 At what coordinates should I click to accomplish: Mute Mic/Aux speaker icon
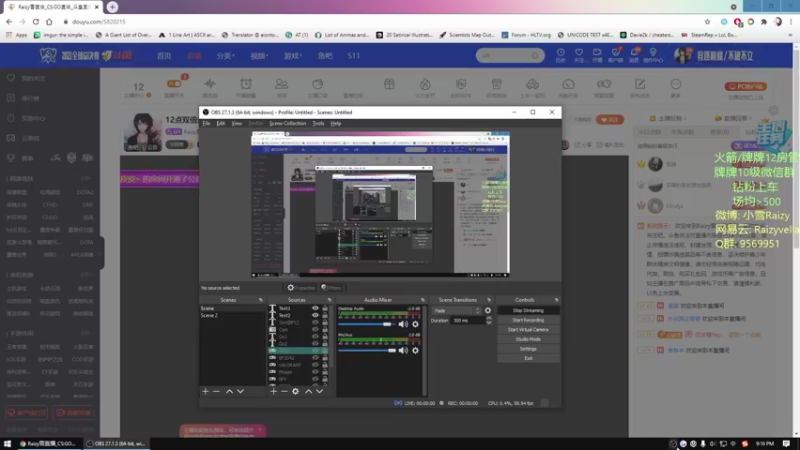(403, 351)
